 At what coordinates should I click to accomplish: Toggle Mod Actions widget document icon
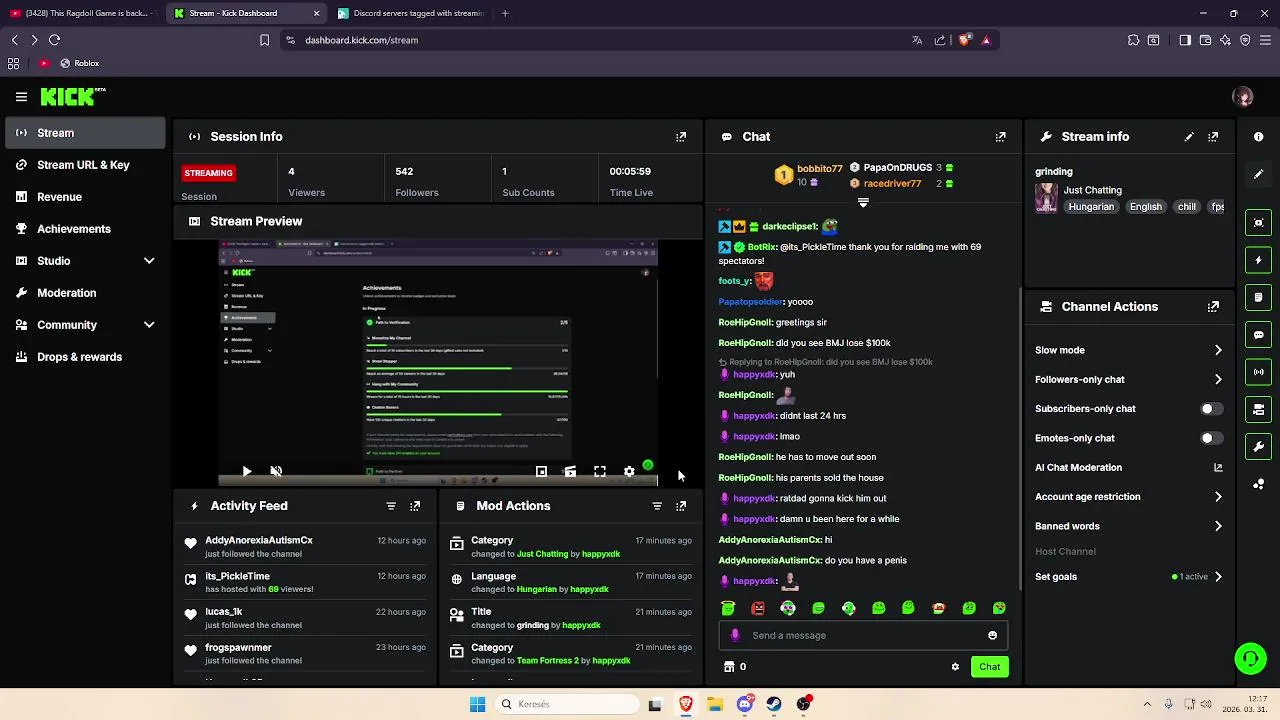click(x=1259, y=297)
